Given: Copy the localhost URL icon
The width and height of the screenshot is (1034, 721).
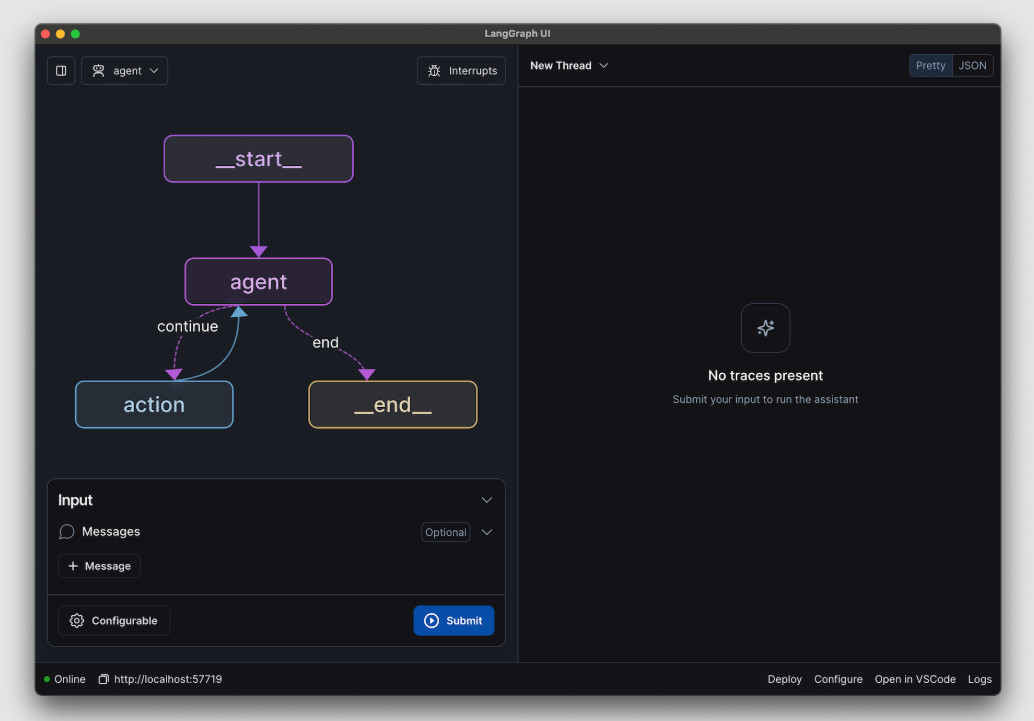Looking at the screenshot, I should coord(104,679).
